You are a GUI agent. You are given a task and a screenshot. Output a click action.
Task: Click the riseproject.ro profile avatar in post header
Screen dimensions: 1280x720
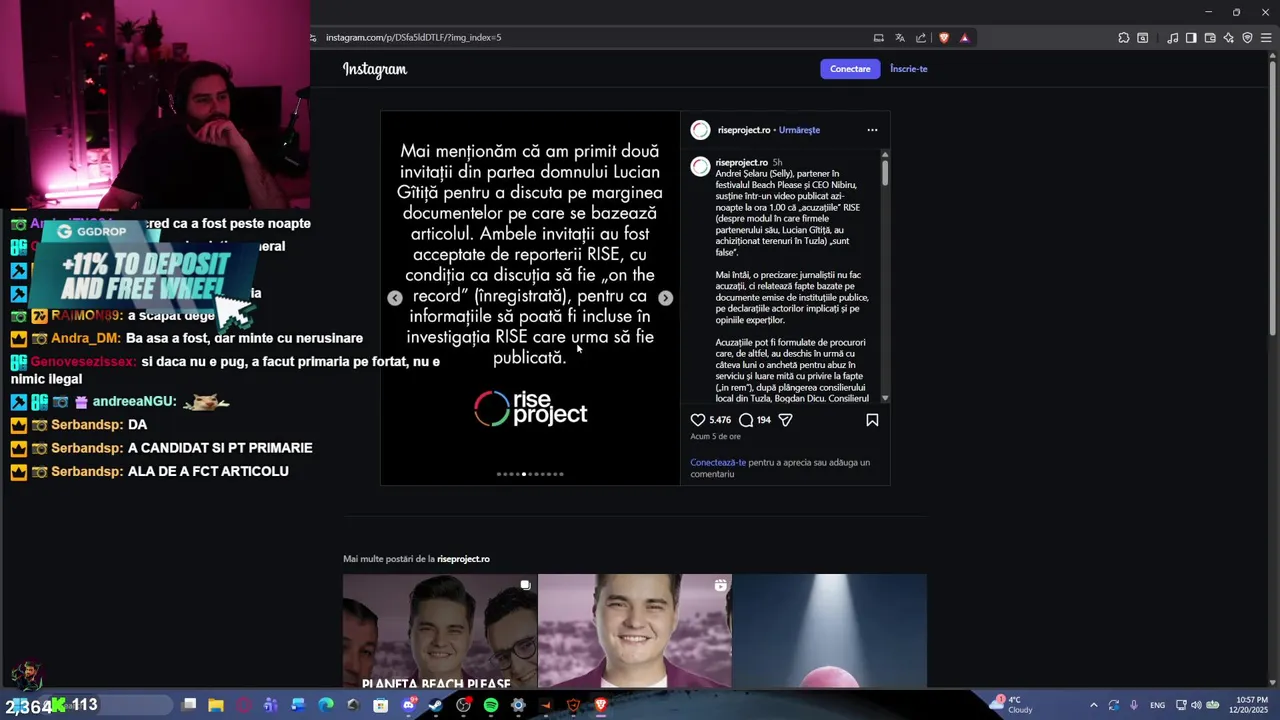click(700, 130)
